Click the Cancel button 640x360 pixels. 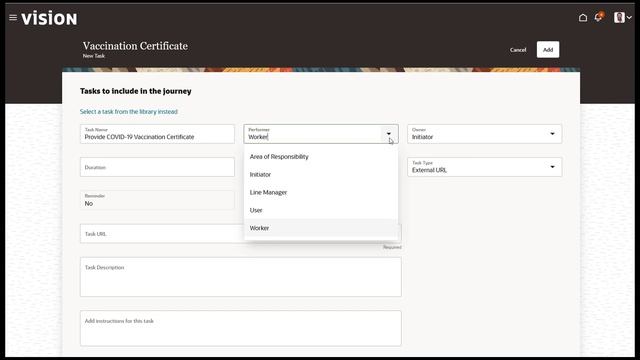[518, 50]
